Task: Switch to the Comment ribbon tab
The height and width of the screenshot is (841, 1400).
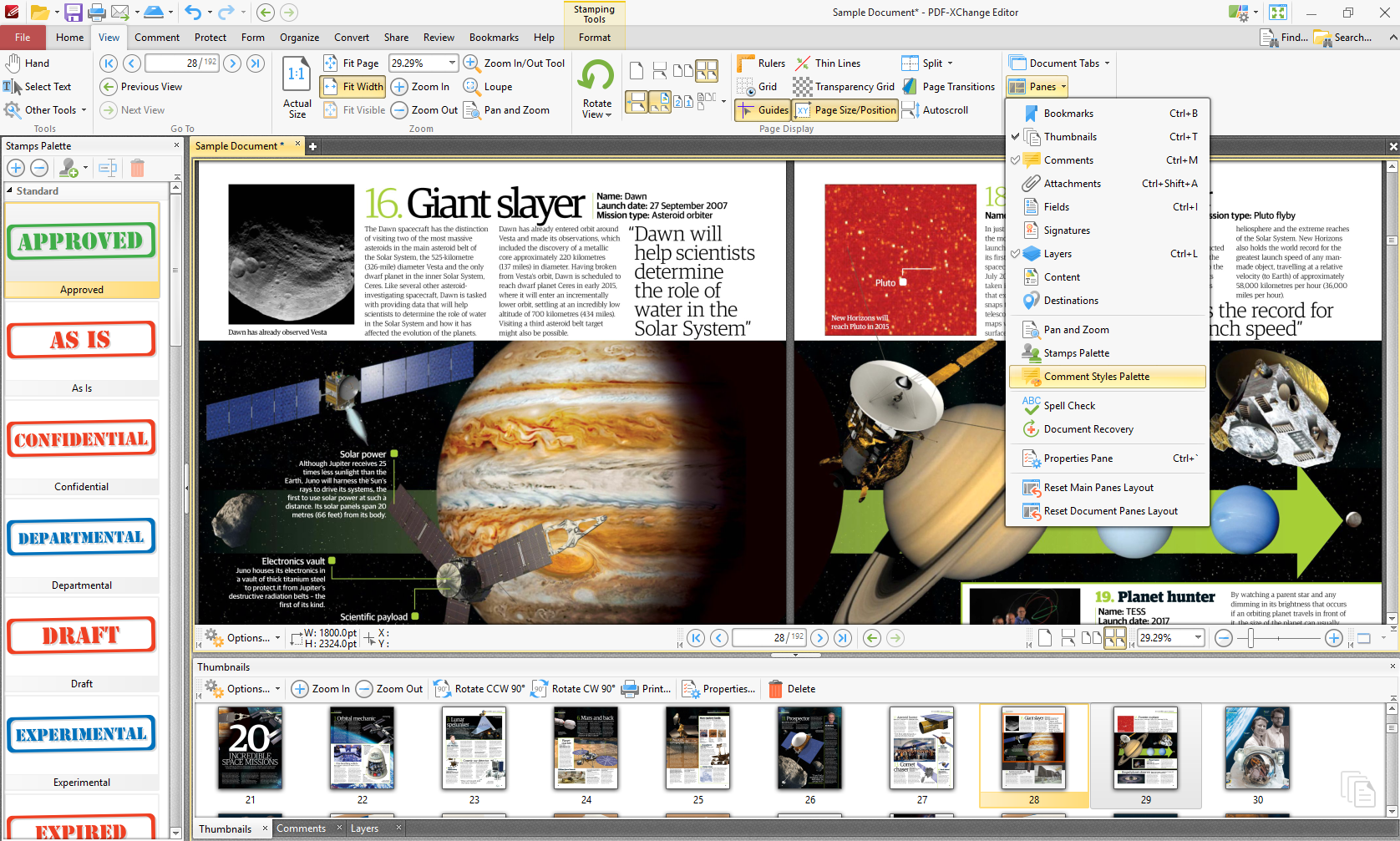Action: [157, 38]
